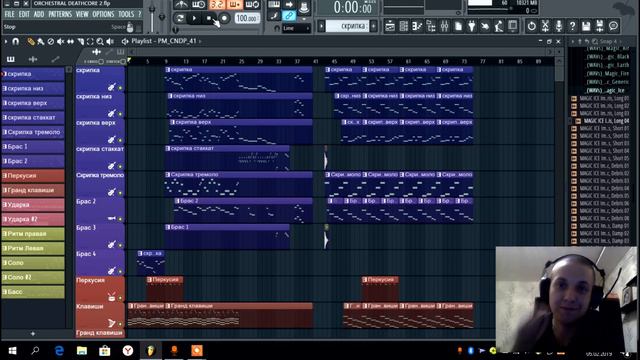Select Скрипка тремоло pattern in picker list

[x=33, y=132]
